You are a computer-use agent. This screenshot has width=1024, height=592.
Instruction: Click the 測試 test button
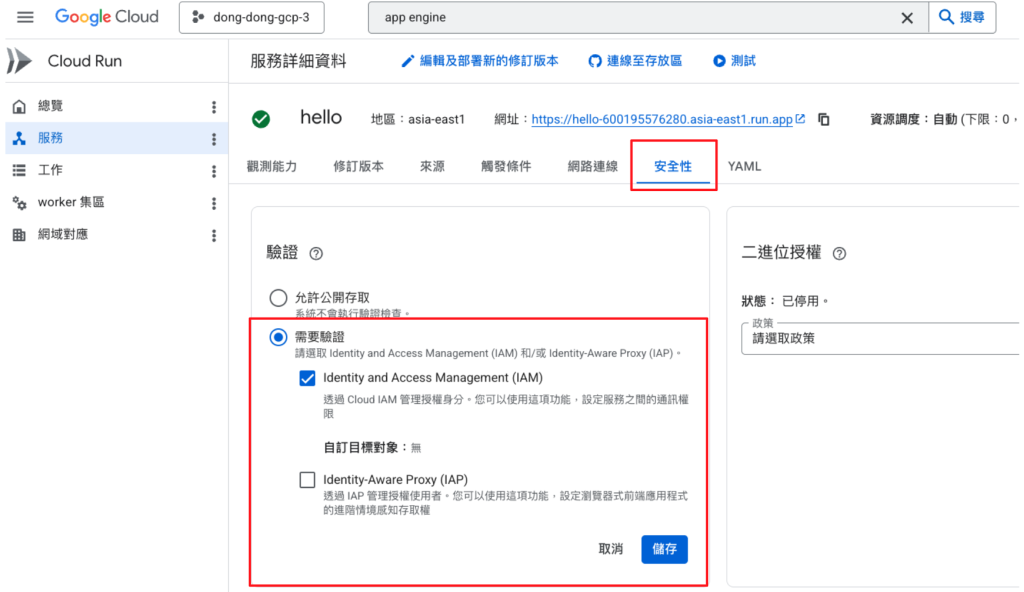[x=734, y=61]
